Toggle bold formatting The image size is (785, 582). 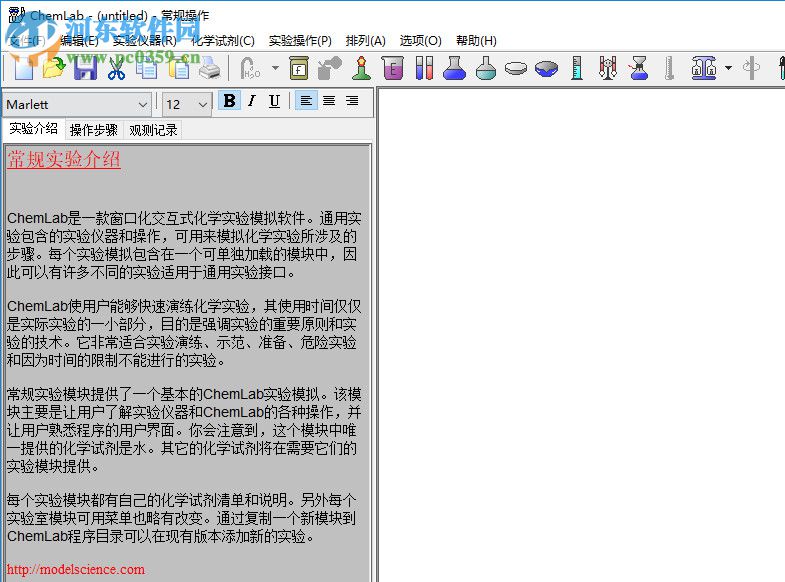pyautogui.click(x=230, y=101)
